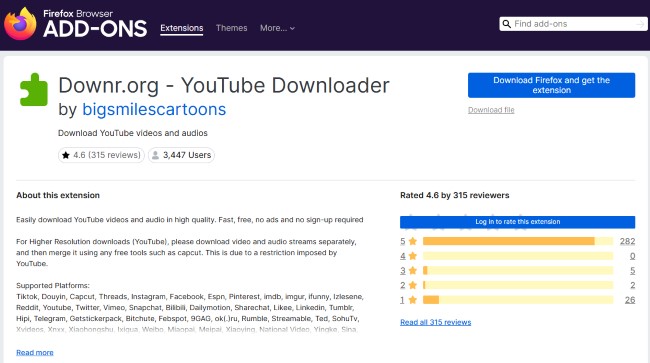The height and width of the screenshot is (363, 650).
Task: Click the star icon in the 4-star row
Action: click(x=412, y=256)
